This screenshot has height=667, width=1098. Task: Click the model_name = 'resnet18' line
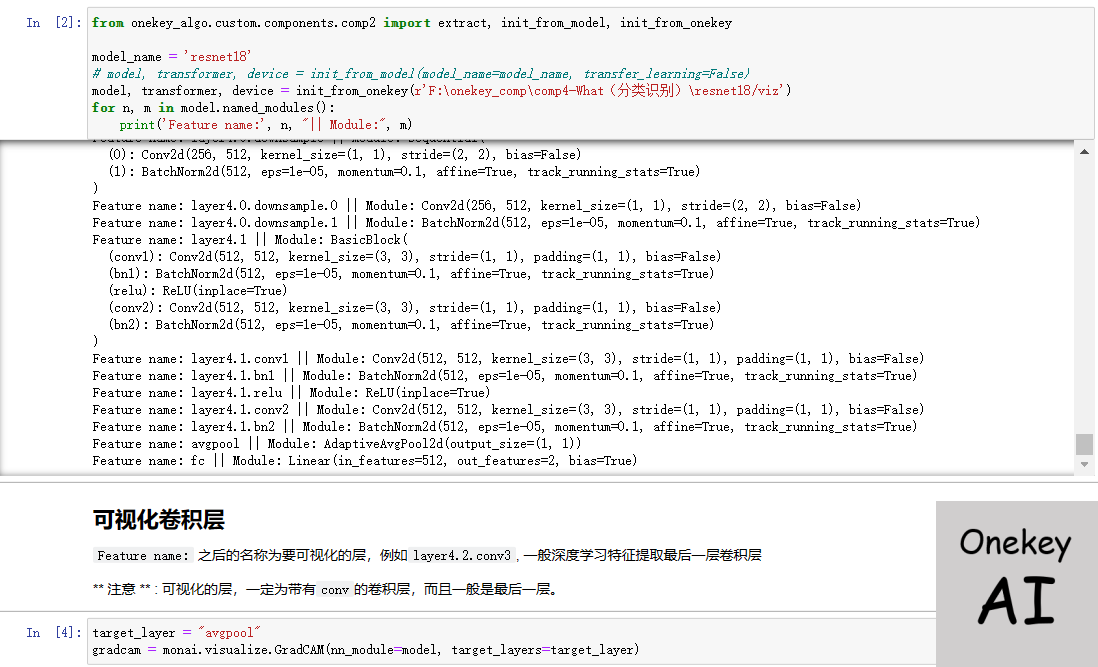pos(171,57)
